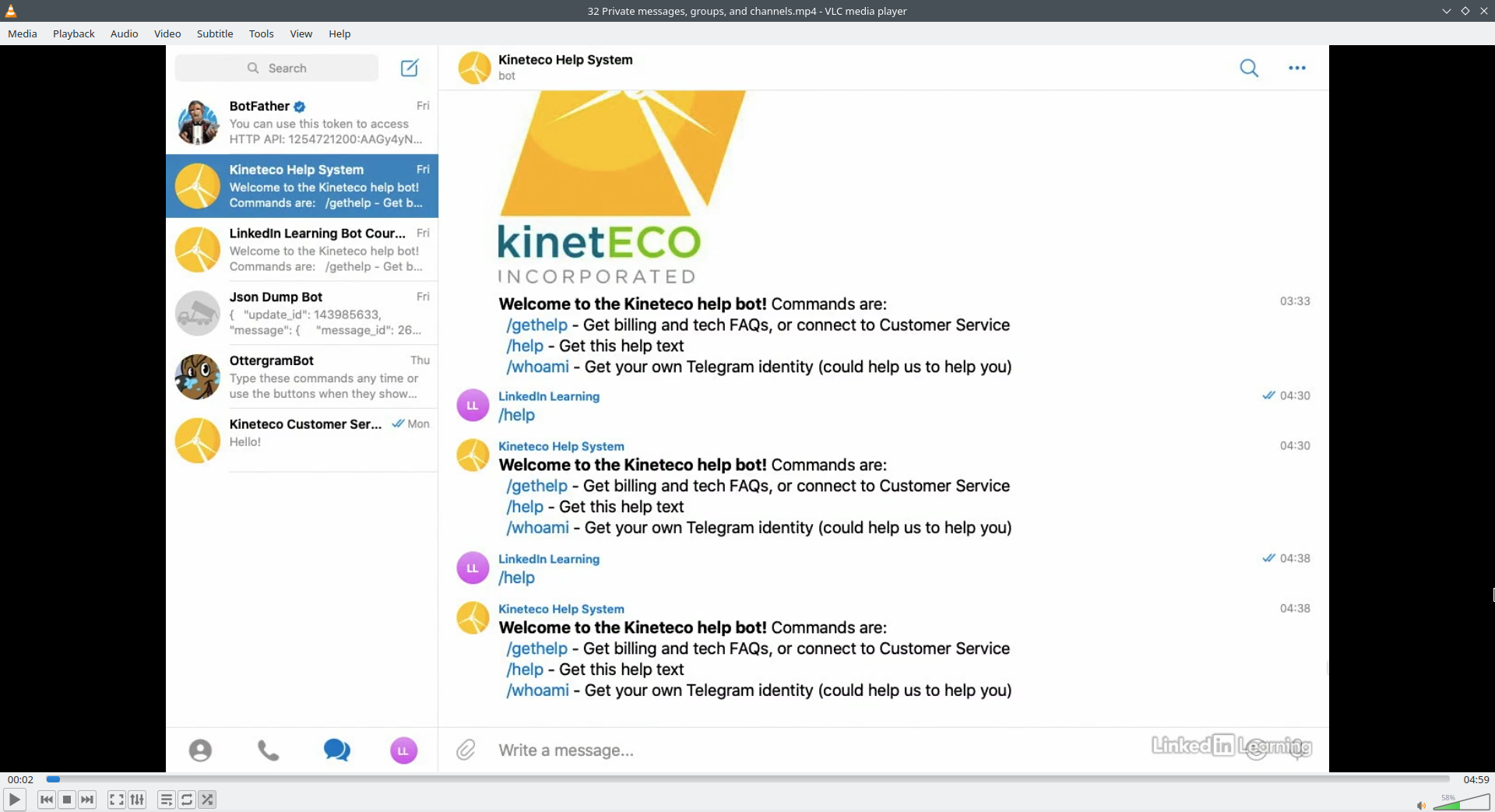Screen dimensions: 1495x812
Task: Click /whoami in the 03:33 message
Action: point(538,367)
